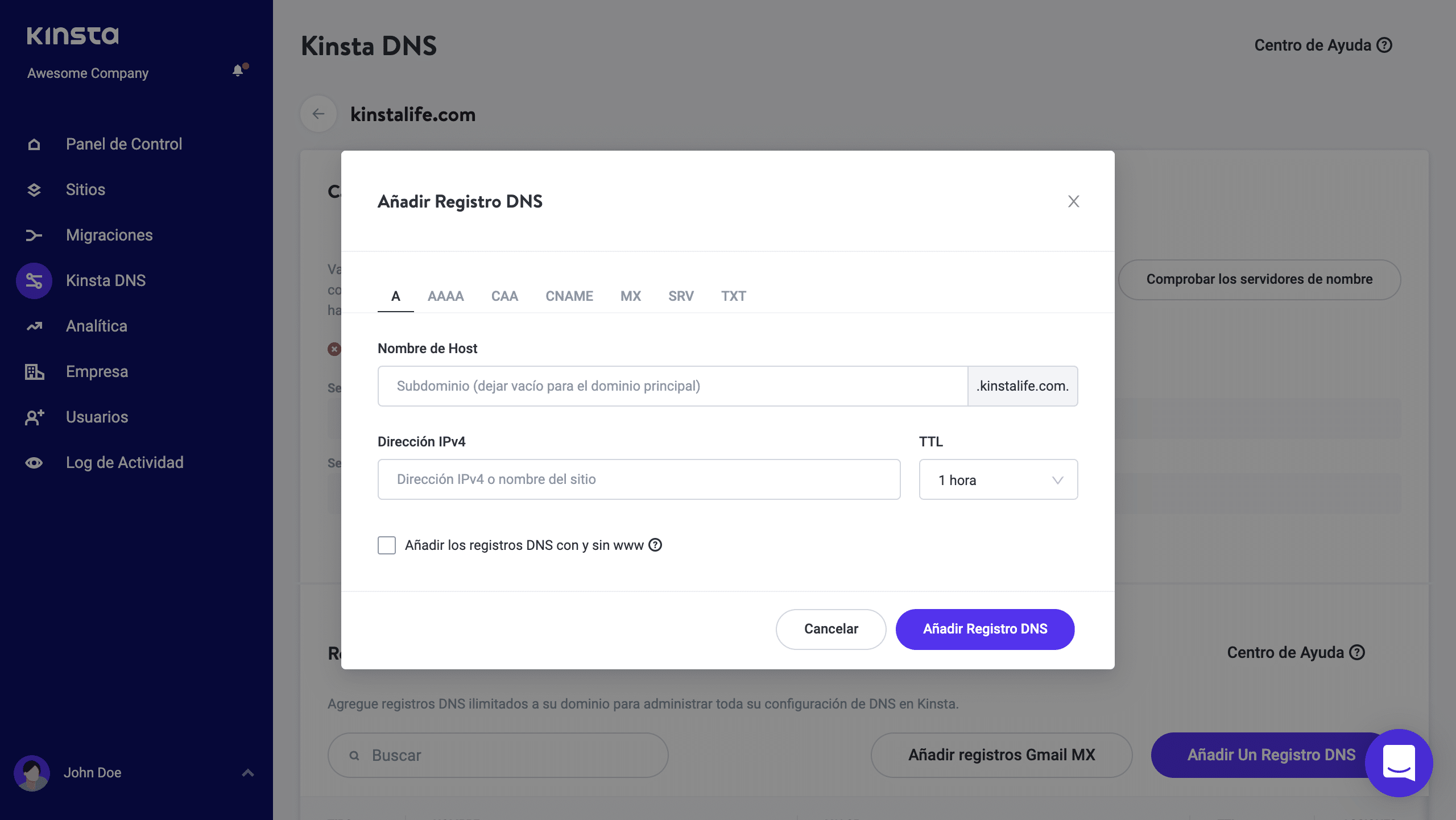Confirm with the Añadir Registro DNS button
Viewport: 1456px width, 820px height.
click(985, 629)
